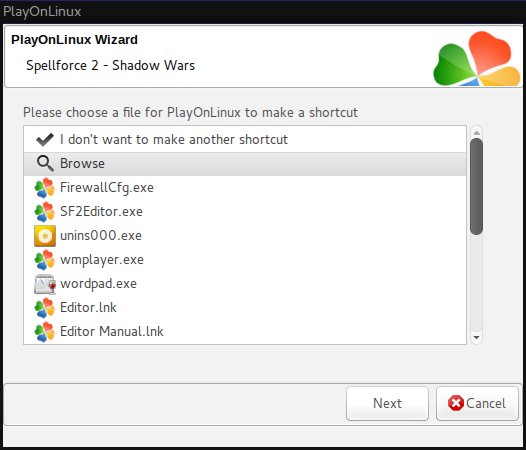Pick unins000.exe in the shortcut list
The image size is (526, 450).
click(245, 236)
